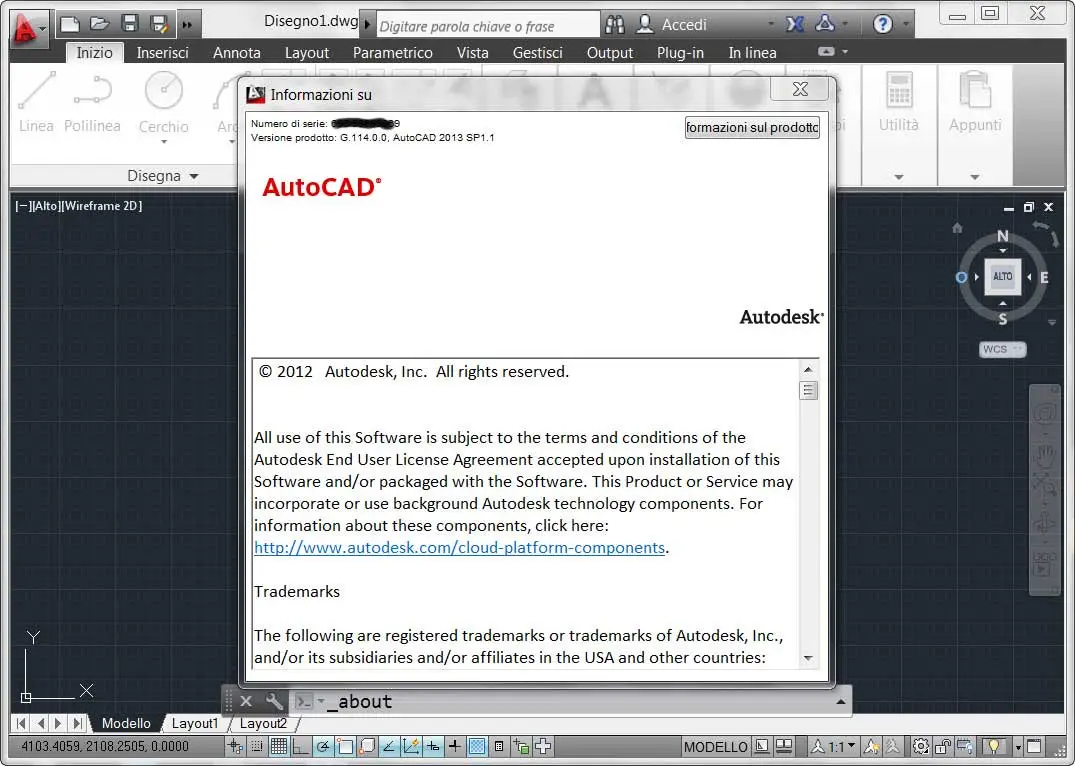The image size is (1075, 766).
Task: Open the Accedi sign-in dropdown
Action: coord(771,25)
